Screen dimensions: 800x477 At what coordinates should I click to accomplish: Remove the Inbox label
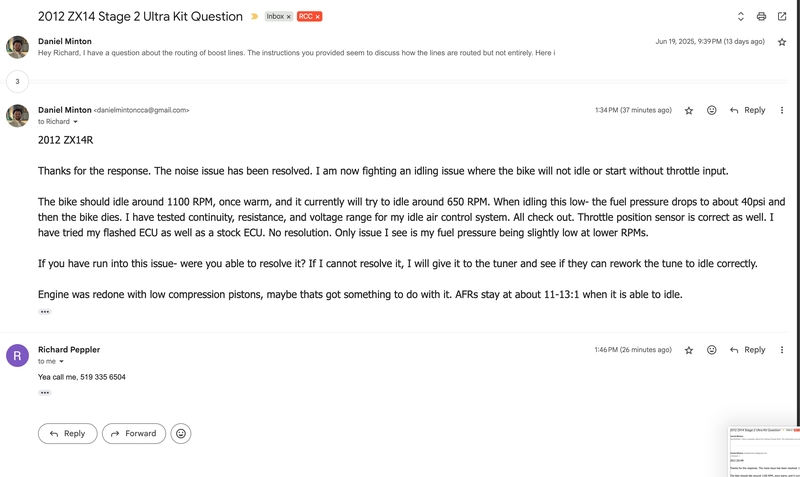(x=288, y=17)
